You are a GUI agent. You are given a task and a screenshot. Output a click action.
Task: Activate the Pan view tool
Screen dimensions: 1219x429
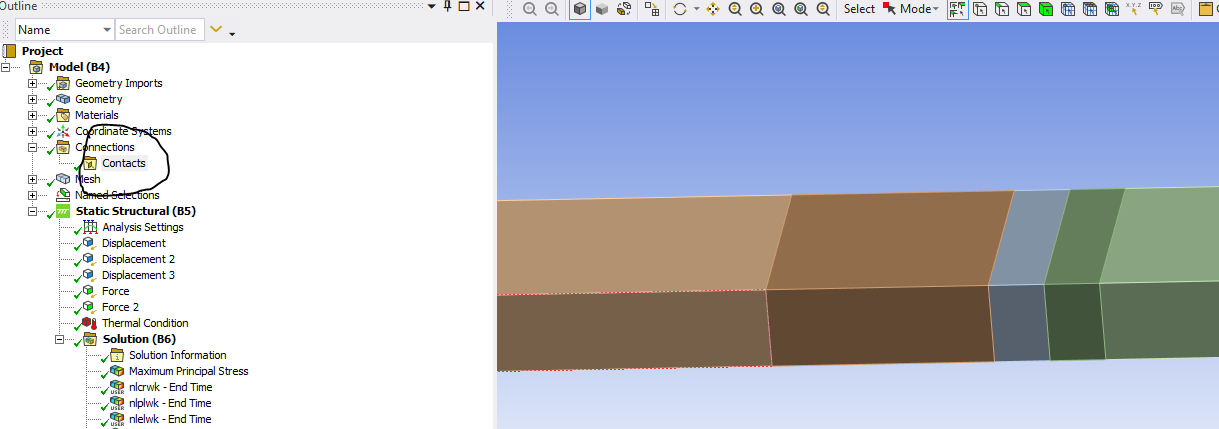click(713, 9)
